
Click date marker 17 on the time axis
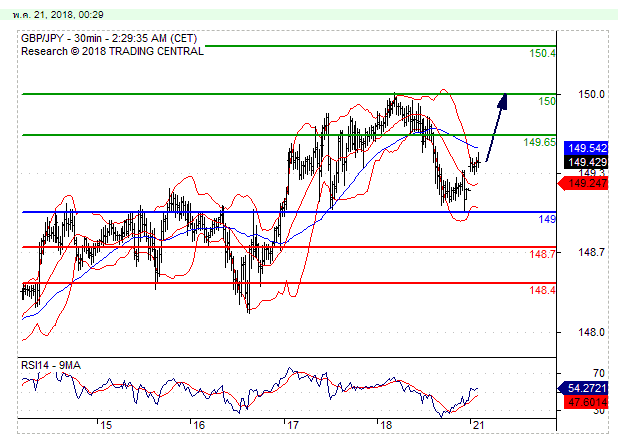pyautogui.click(x=291, y=425)
